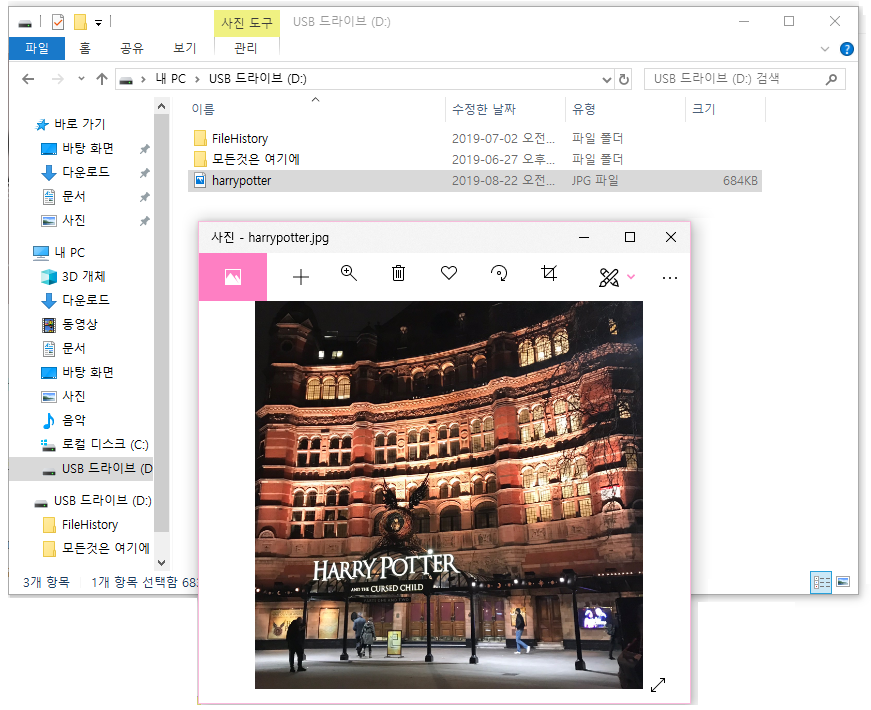Image resolution: width=871 pixels, height=710 pixels.
Task: Open Edit & Create tool icon
Action: [x=609, y=277]
